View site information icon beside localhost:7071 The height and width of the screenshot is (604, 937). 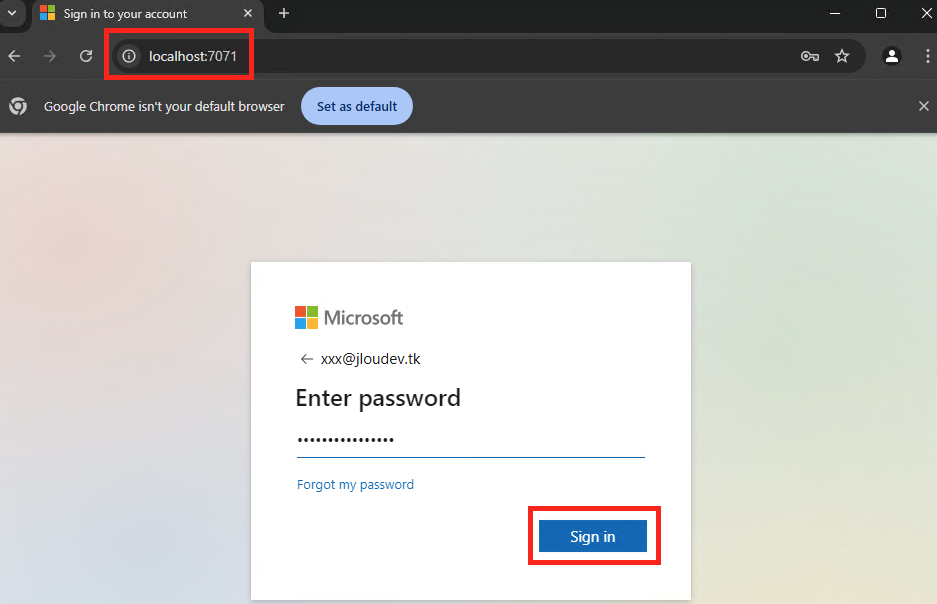(129, 56)
